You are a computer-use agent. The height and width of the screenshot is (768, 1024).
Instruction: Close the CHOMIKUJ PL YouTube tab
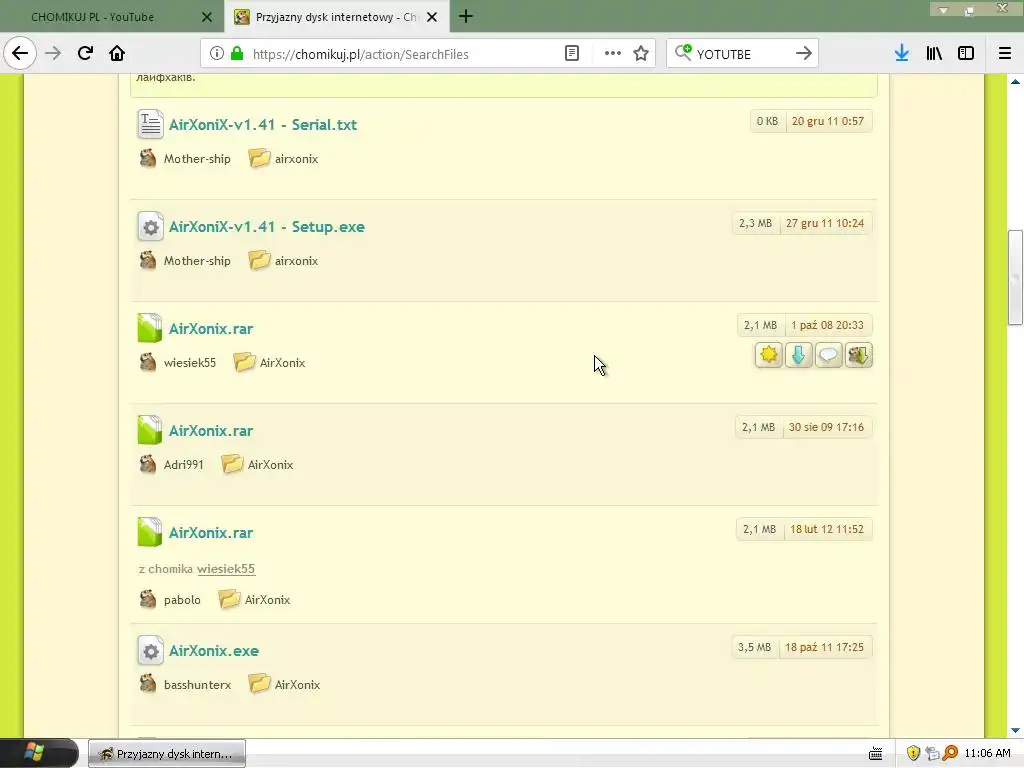click(x=206, y=17)
